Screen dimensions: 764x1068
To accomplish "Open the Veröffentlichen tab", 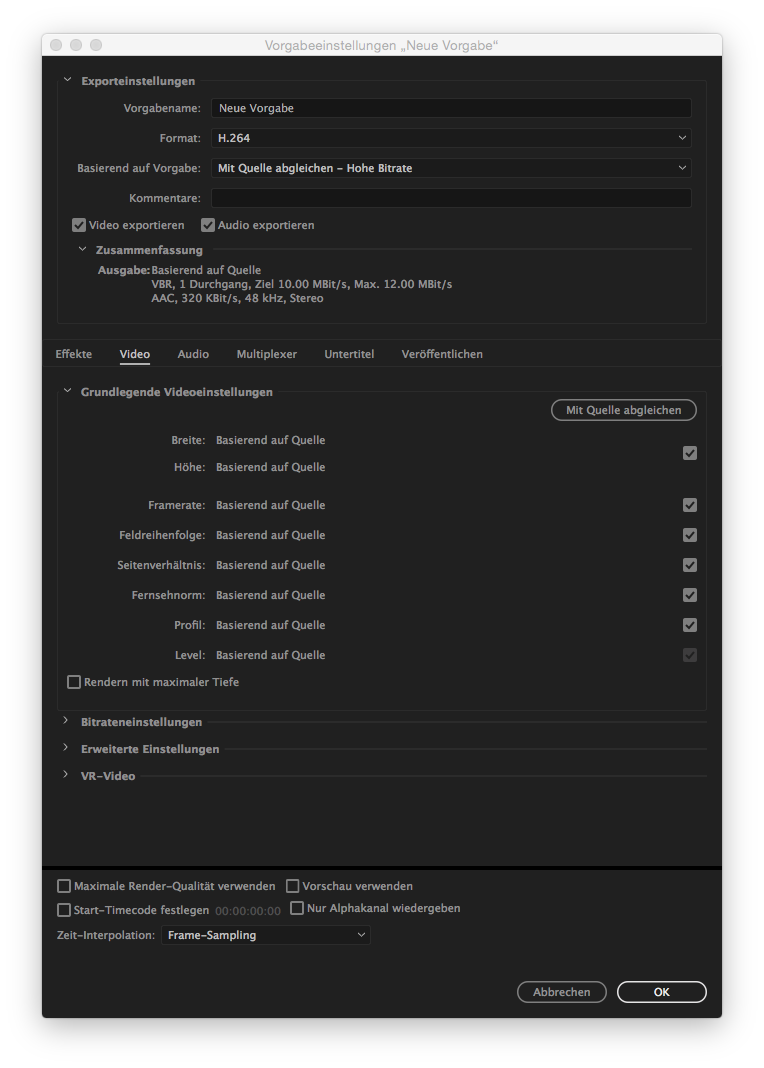I will (x=442, y=354).
